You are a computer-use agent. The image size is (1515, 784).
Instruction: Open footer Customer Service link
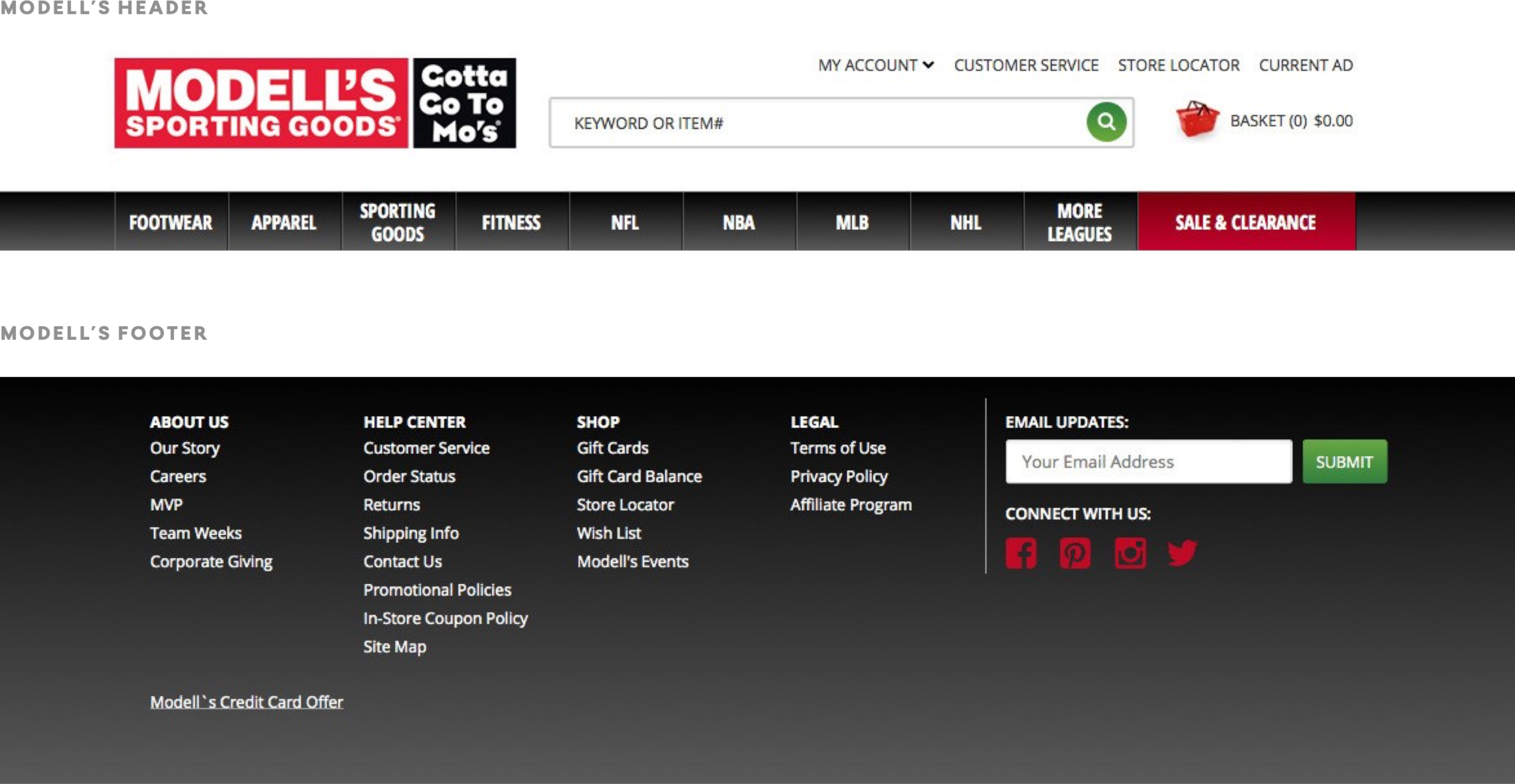pos(427,448)
